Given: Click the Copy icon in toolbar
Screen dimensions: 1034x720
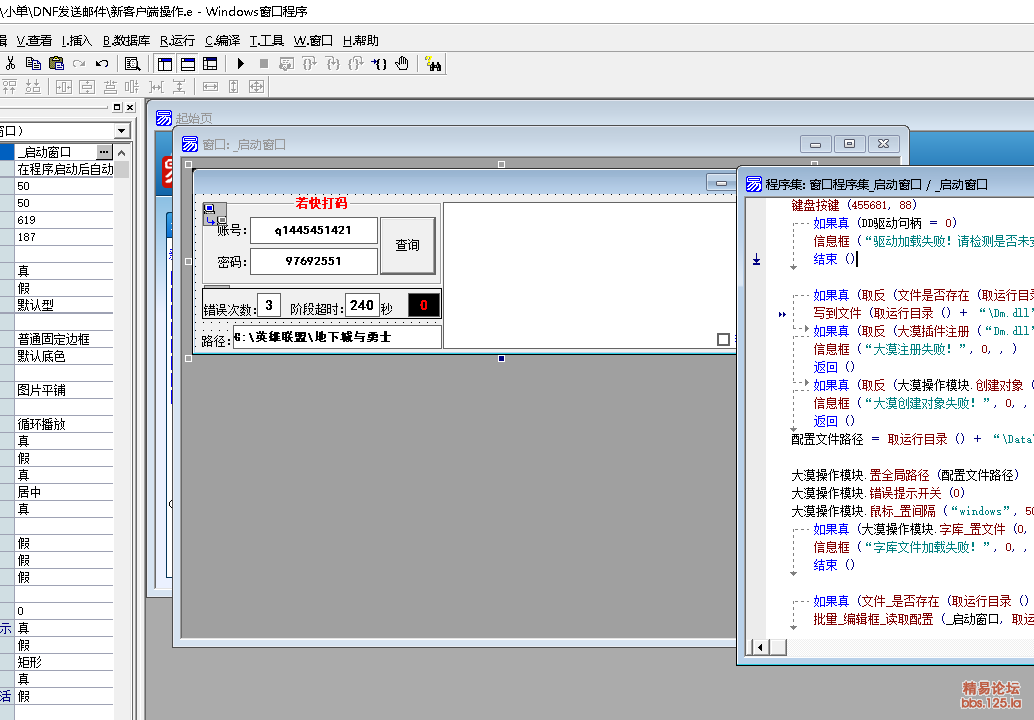Looking at the screenshot, I should [x=33, y=63].
